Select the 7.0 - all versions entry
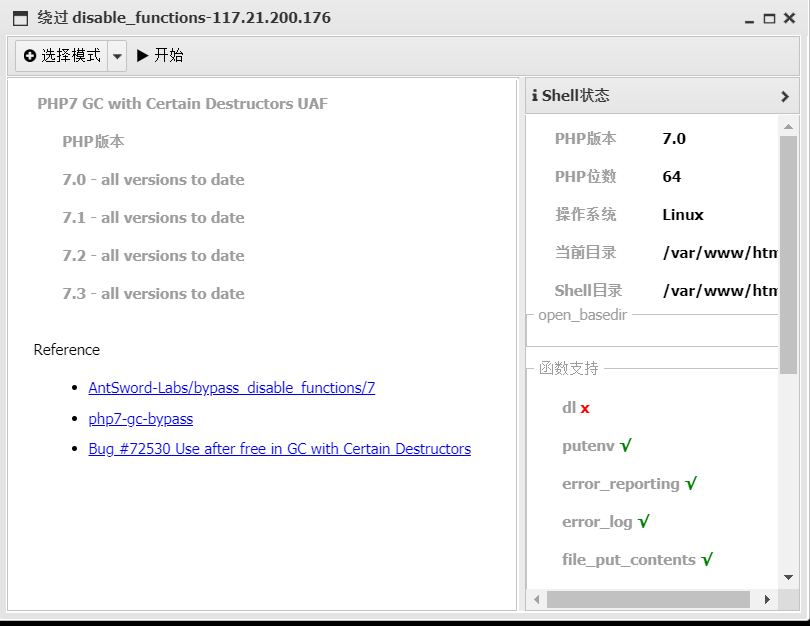810x626 pixels. 153,180
